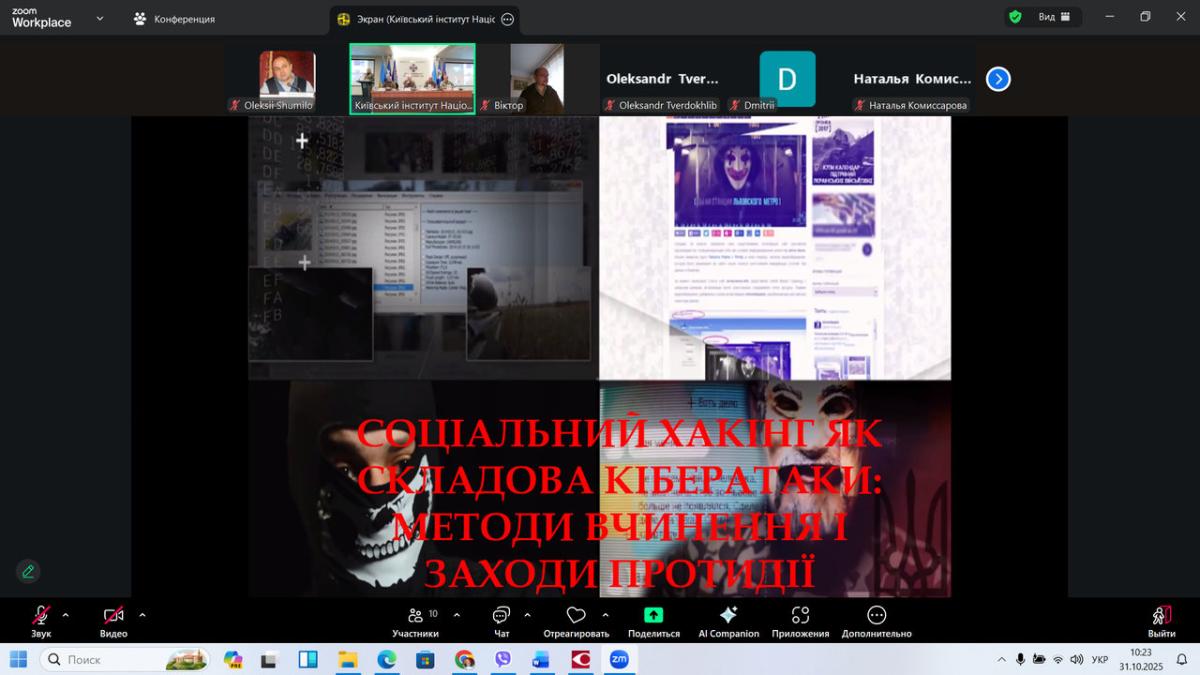This screenshot has width=1200, height=675.
Task: Open the Приложения apps panel
Action: [800, 621]
